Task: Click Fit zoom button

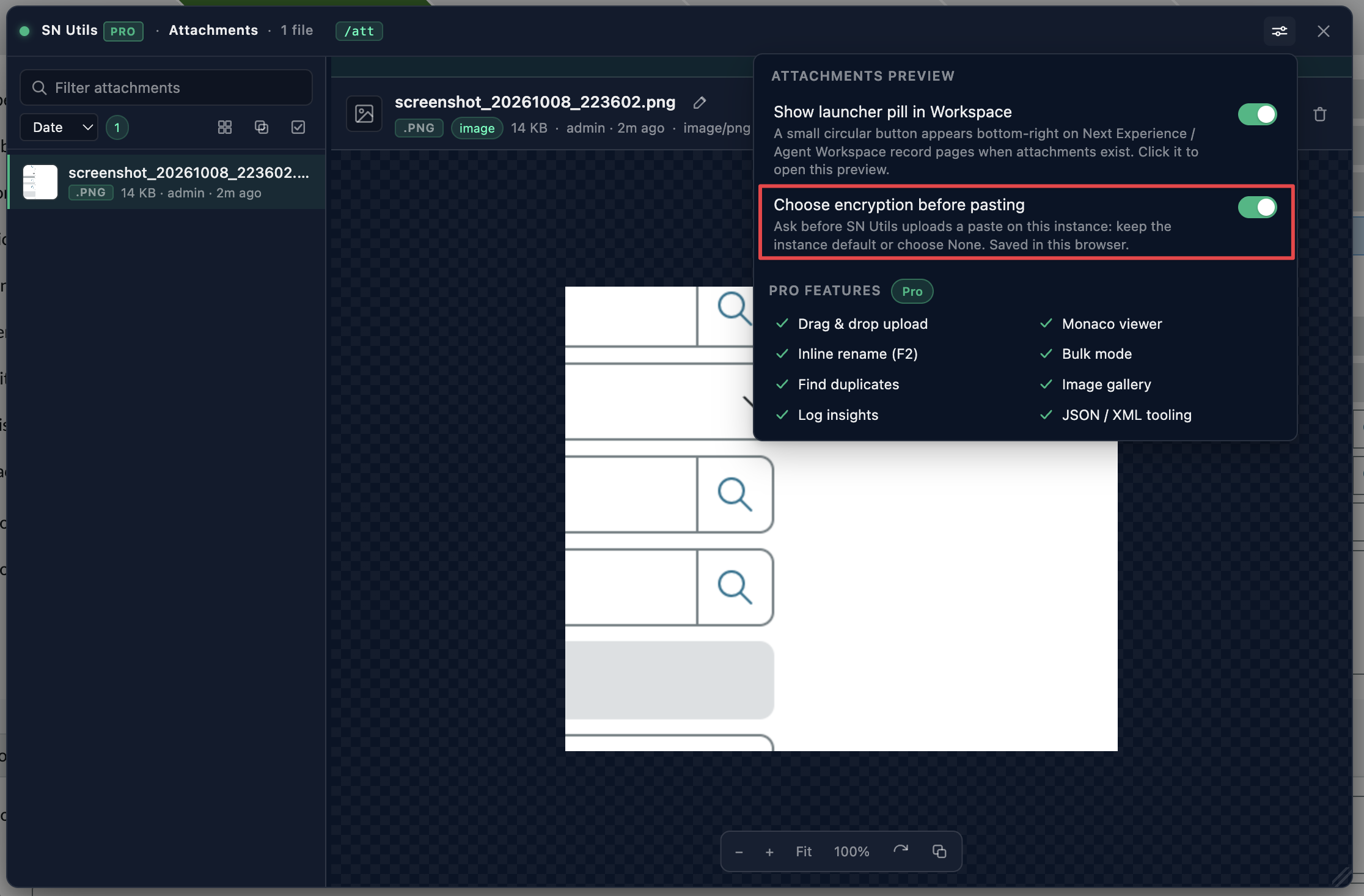Action: 804,851
